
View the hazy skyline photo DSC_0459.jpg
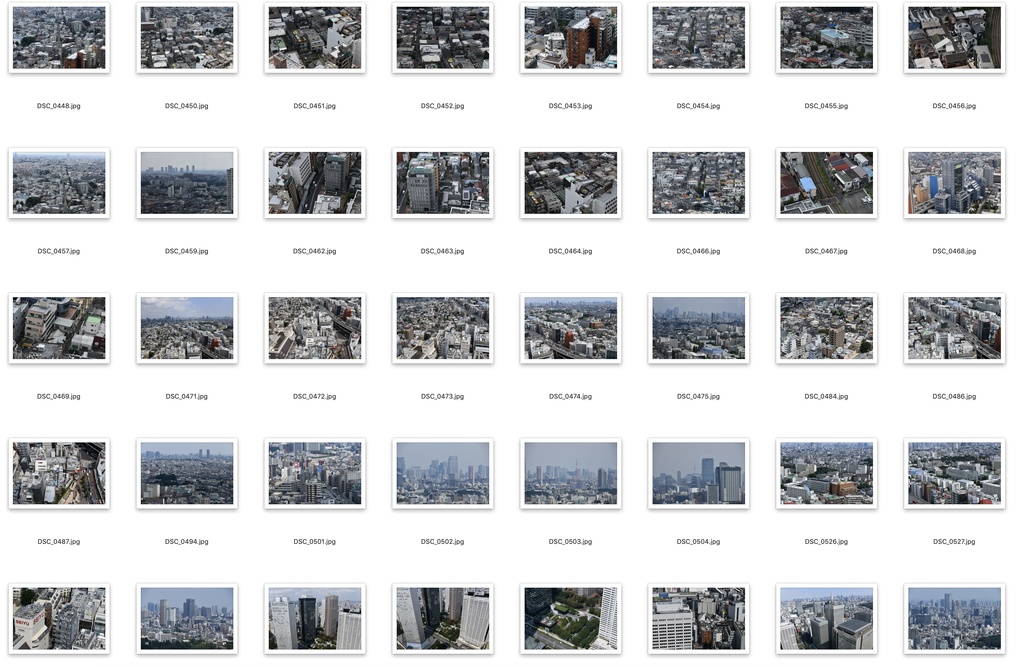[187, 183]
